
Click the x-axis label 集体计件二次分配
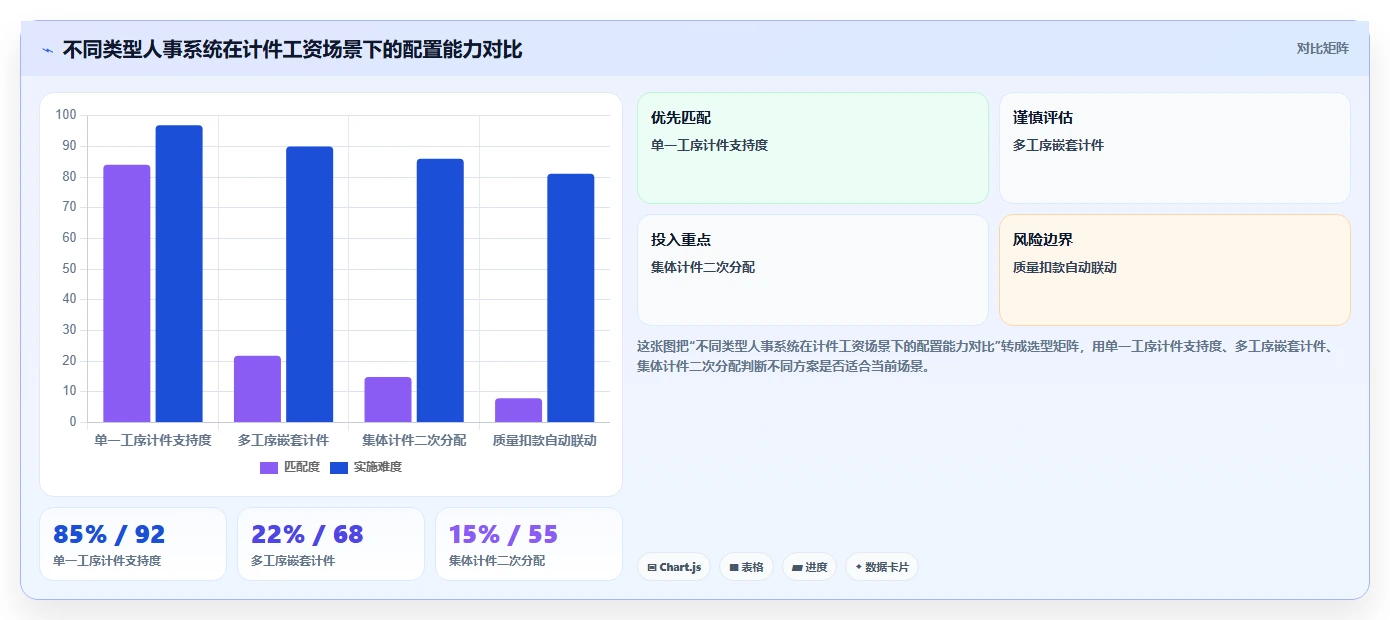tap(414, 440)
